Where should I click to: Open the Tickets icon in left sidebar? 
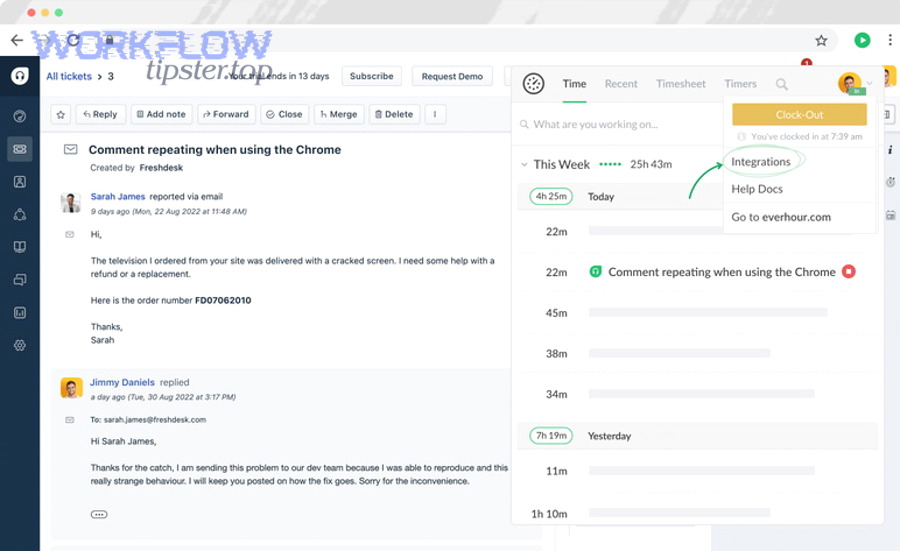(x=19, y=149)
